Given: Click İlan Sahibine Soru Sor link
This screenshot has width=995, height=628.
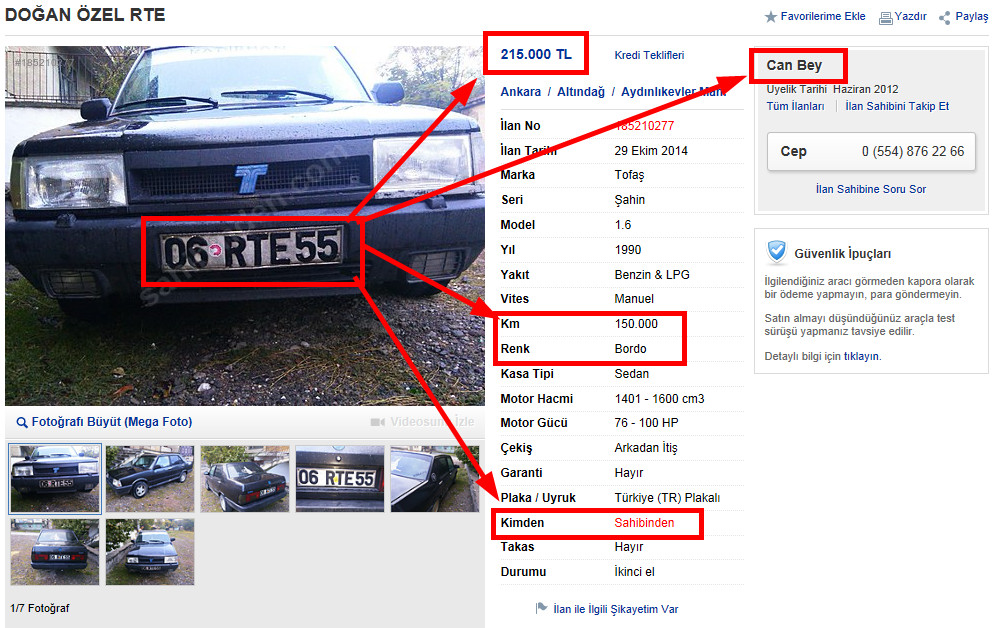Looking at the screenshot, I should (x=871, y=189).
